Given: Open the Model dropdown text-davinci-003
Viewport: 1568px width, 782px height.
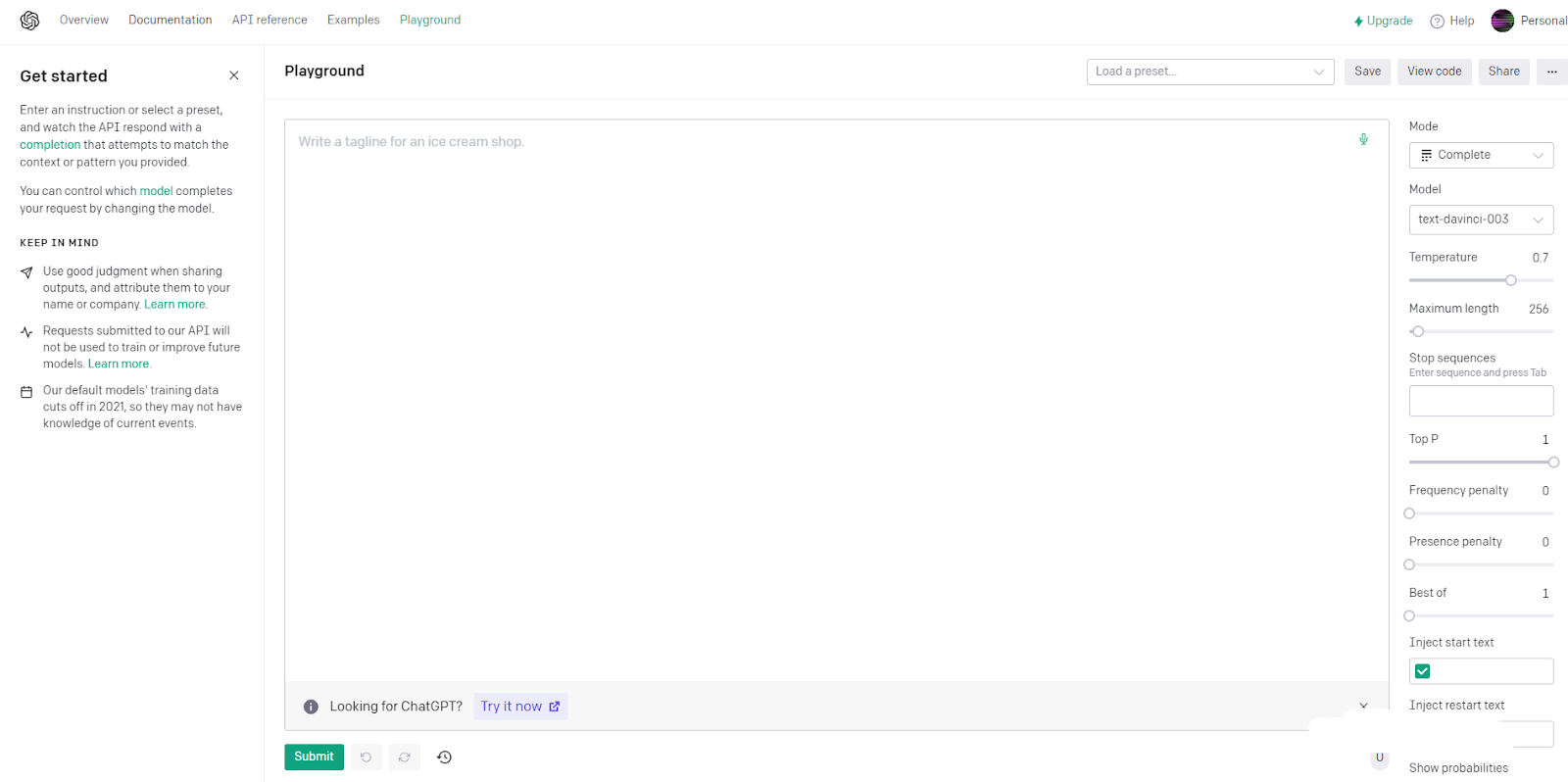Looking at the screenshot, I should (x=1480, y=220).
